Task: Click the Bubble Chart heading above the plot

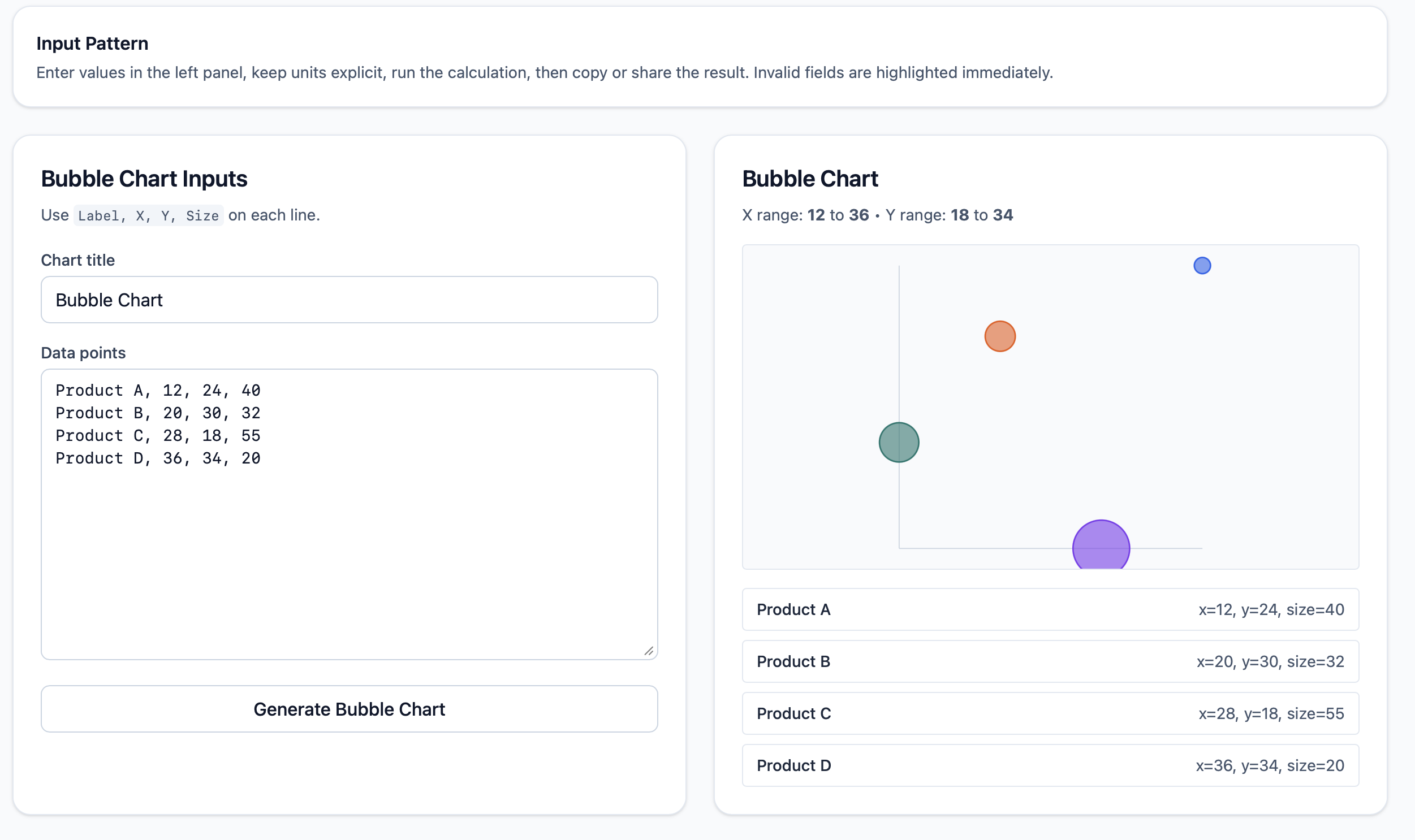Action: coord(810,177)
